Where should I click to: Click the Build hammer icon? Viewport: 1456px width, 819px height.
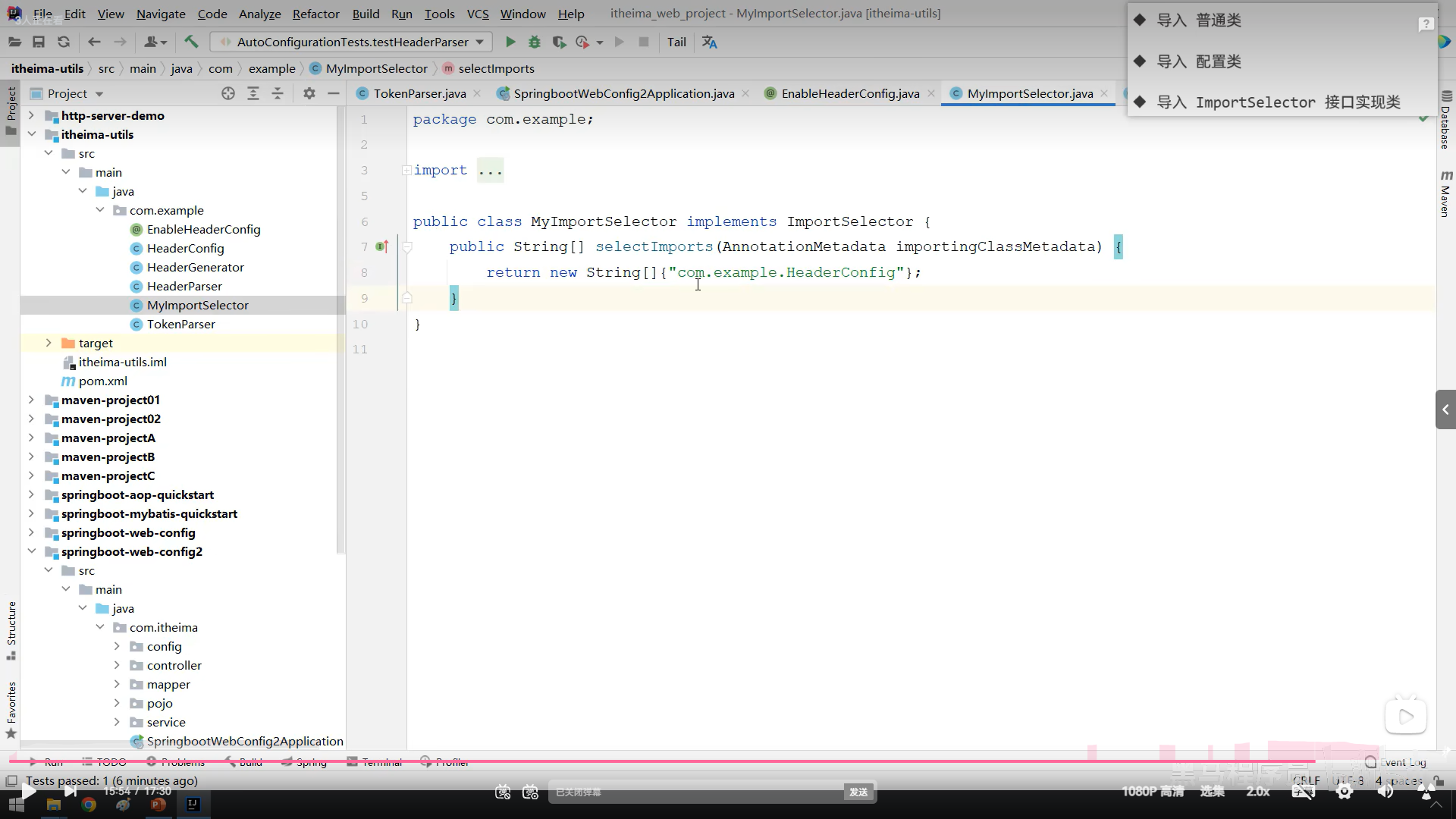tap(191, 42)
